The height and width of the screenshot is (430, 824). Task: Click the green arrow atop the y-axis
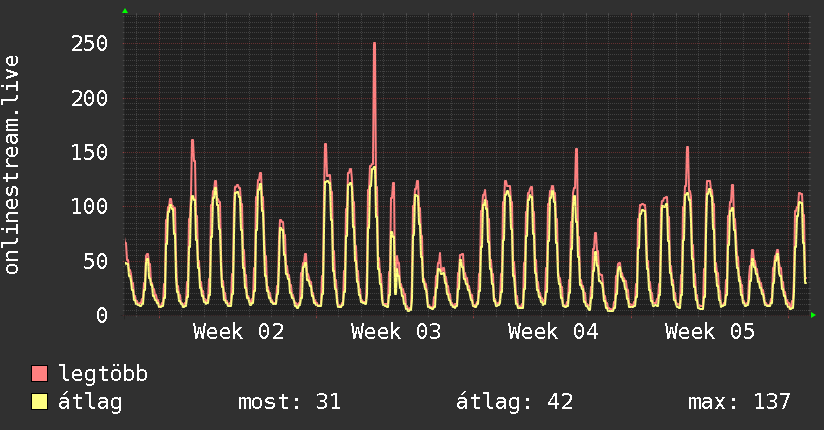click(x=125, y=11)
